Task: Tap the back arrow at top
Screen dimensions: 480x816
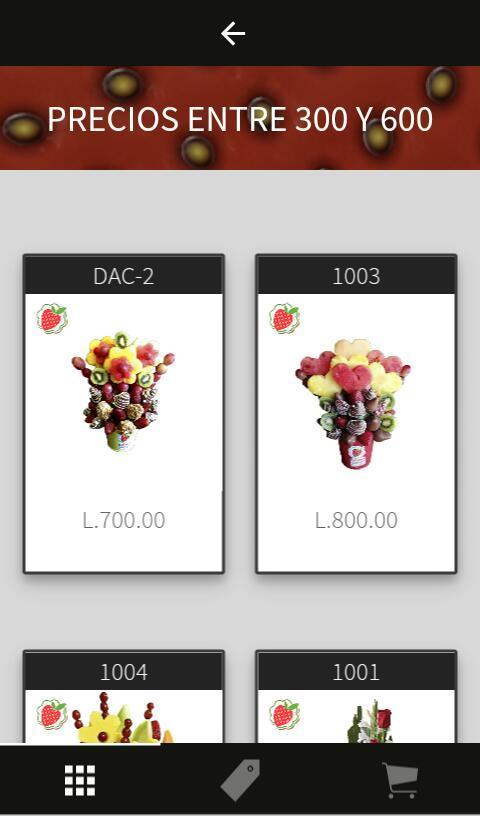Action: [233, 34]
